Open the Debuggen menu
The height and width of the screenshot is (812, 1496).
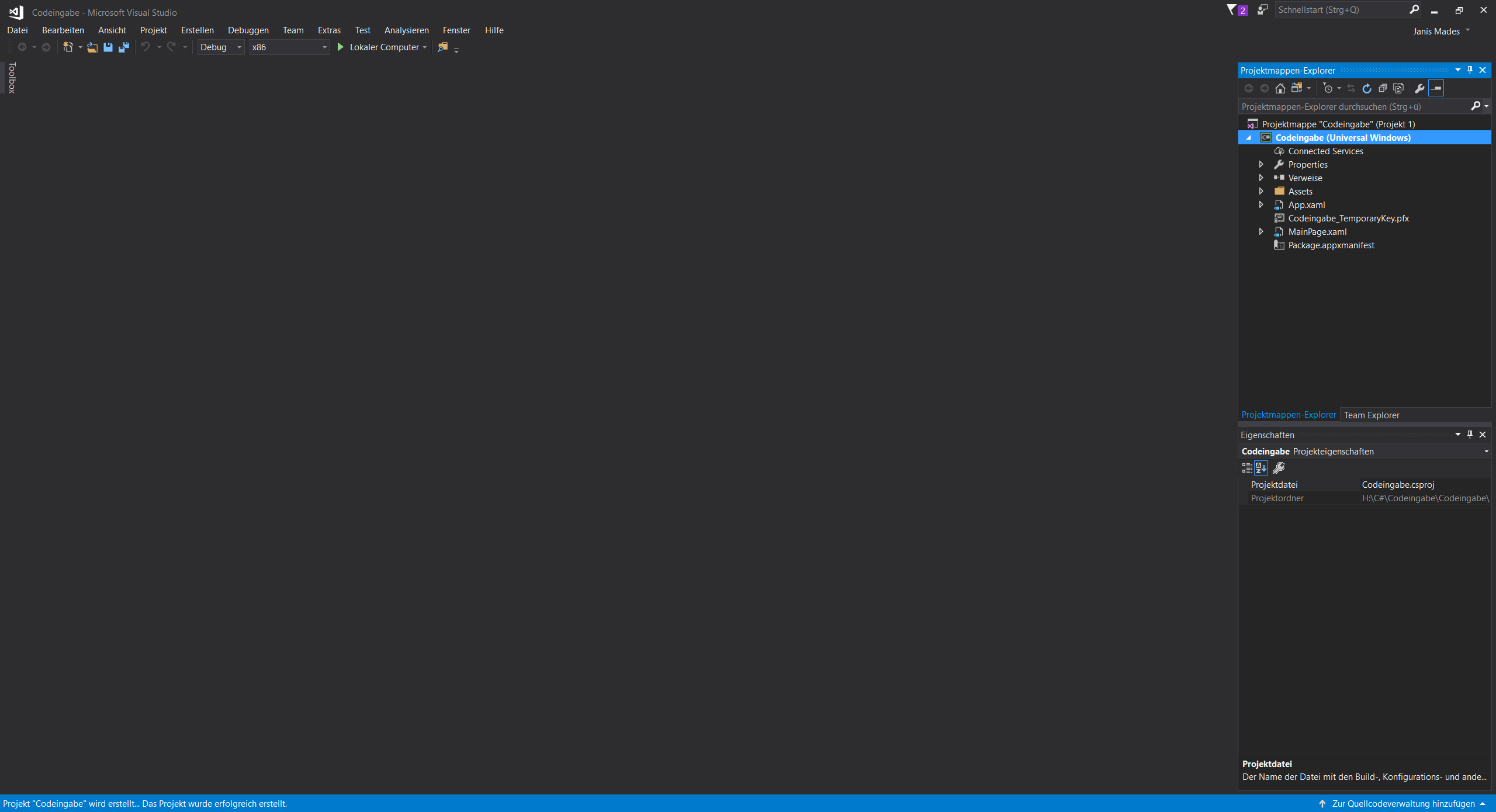[x=248, y=30]
